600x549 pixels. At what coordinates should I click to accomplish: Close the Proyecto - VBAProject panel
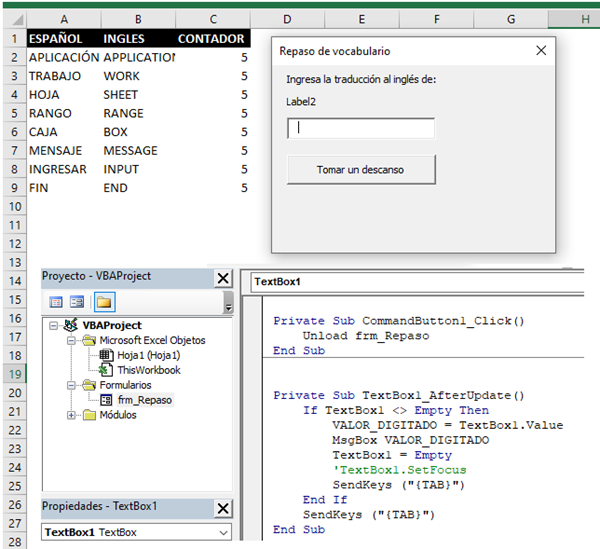[223, 278]
